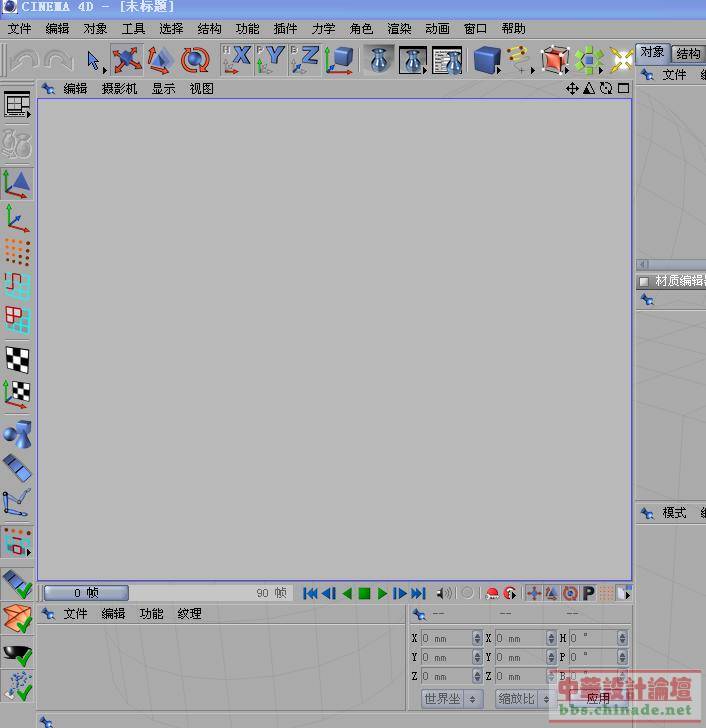The height and width of the screenshot is (728, 706).
Task: Click the X position input field
Action: [446, 638]
